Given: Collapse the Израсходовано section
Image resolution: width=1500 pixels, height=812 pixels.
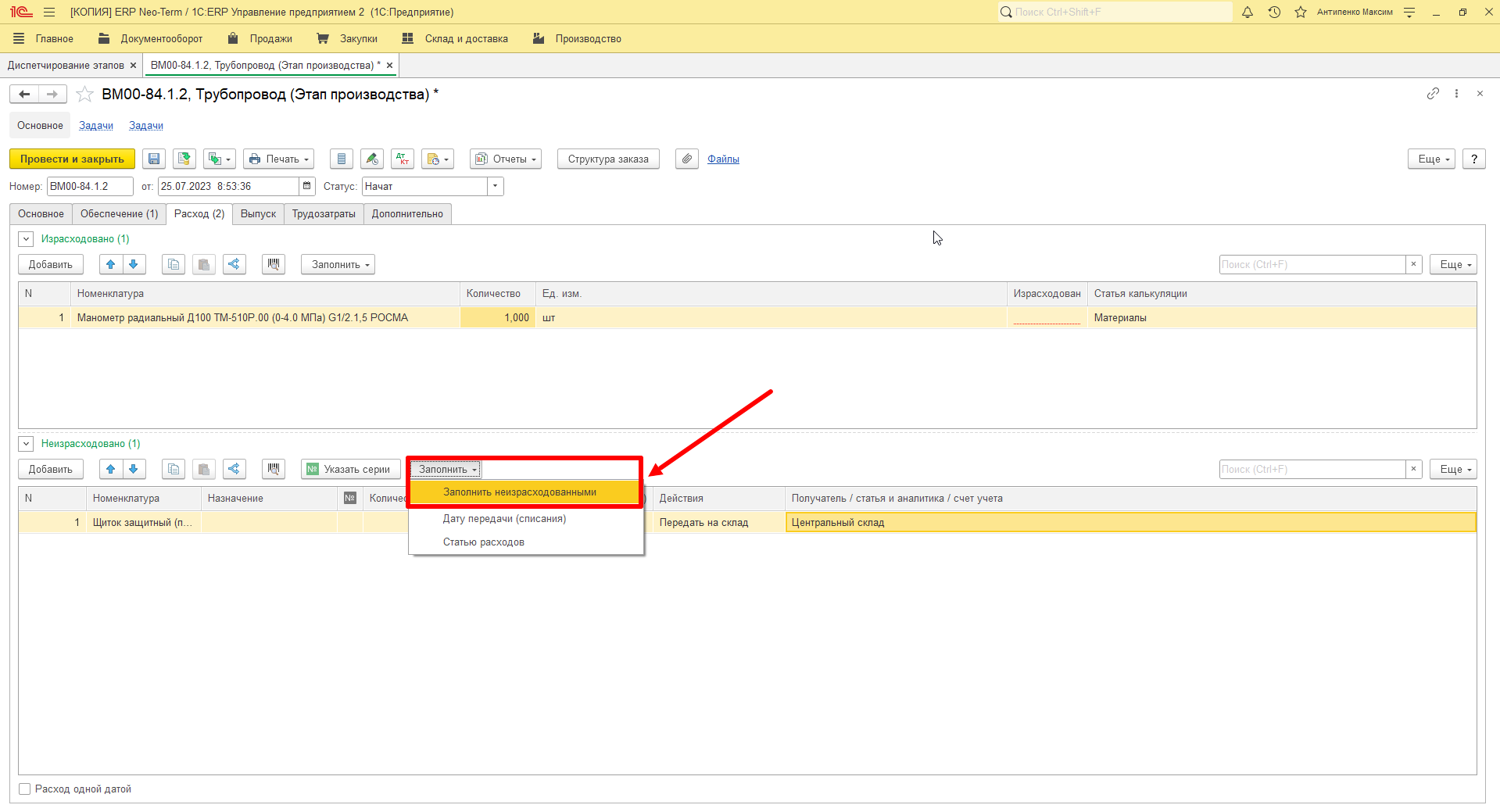Looking at the screenshot, I should (26, 239).
